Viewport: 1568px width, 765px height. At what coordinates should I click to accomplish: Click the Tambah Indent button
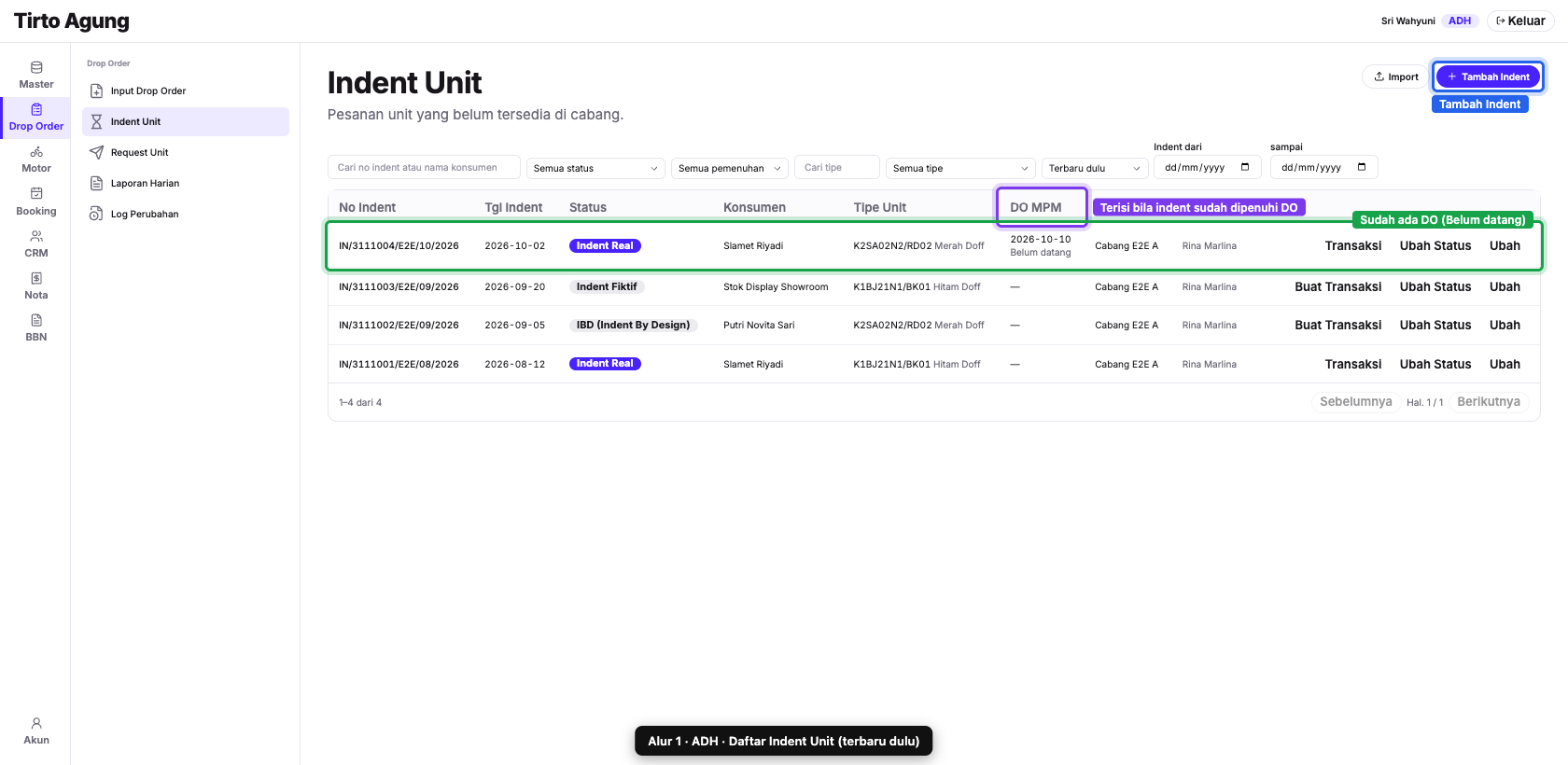pos(1488,76)
